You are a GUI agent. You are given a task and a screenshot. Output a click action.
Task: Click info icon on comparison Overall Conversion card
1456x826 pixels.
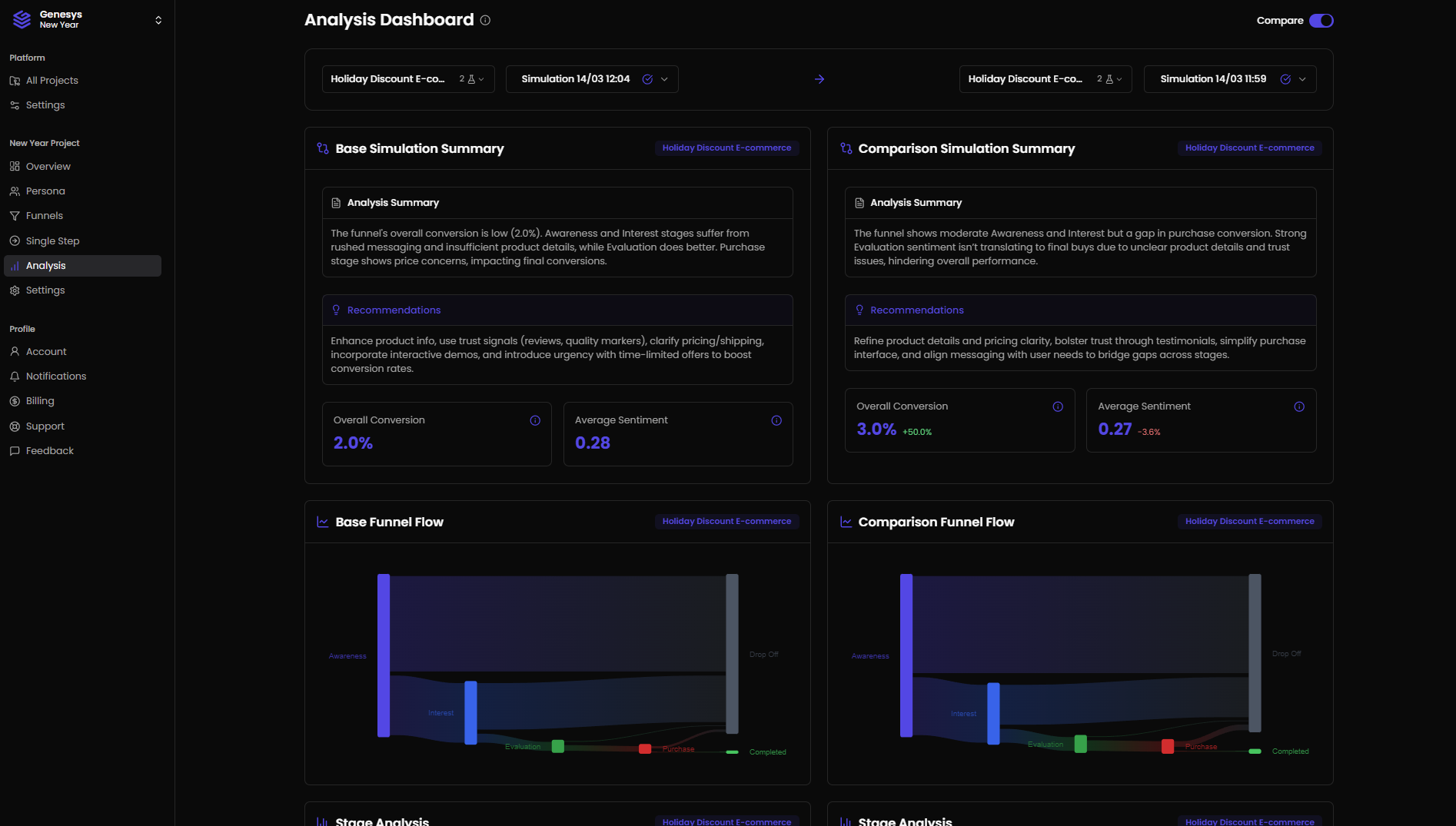click(x=1058, y=406)
